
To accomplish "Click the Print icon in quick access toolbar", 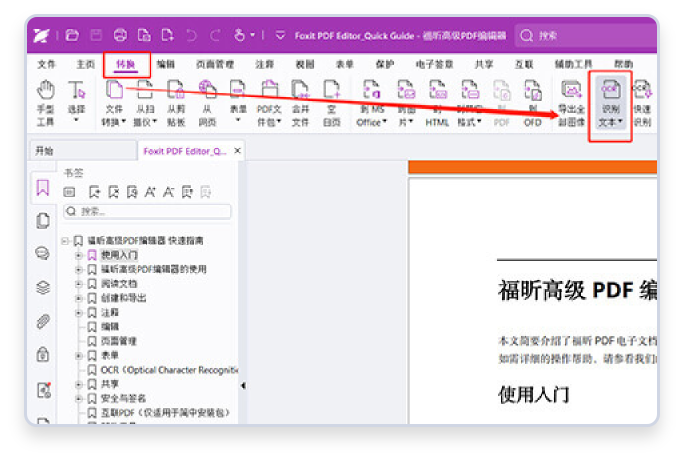I will (120, 35).
